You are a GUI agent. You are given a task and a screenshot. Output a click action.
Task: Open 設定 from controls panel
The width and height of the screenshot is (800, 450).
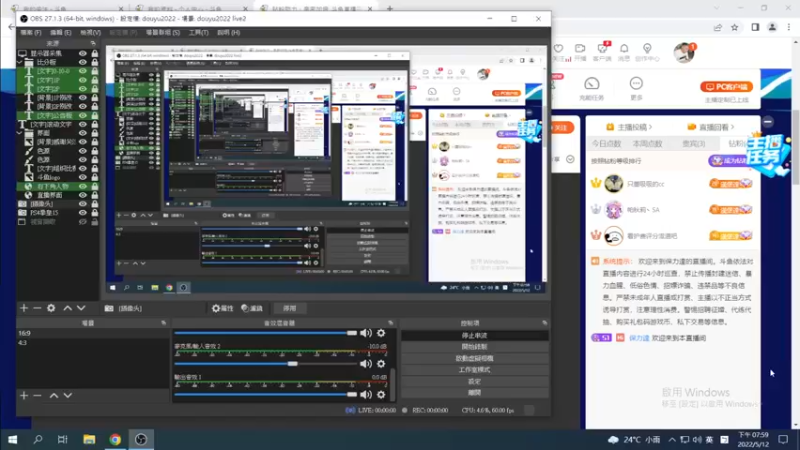[x=474, y=381]
